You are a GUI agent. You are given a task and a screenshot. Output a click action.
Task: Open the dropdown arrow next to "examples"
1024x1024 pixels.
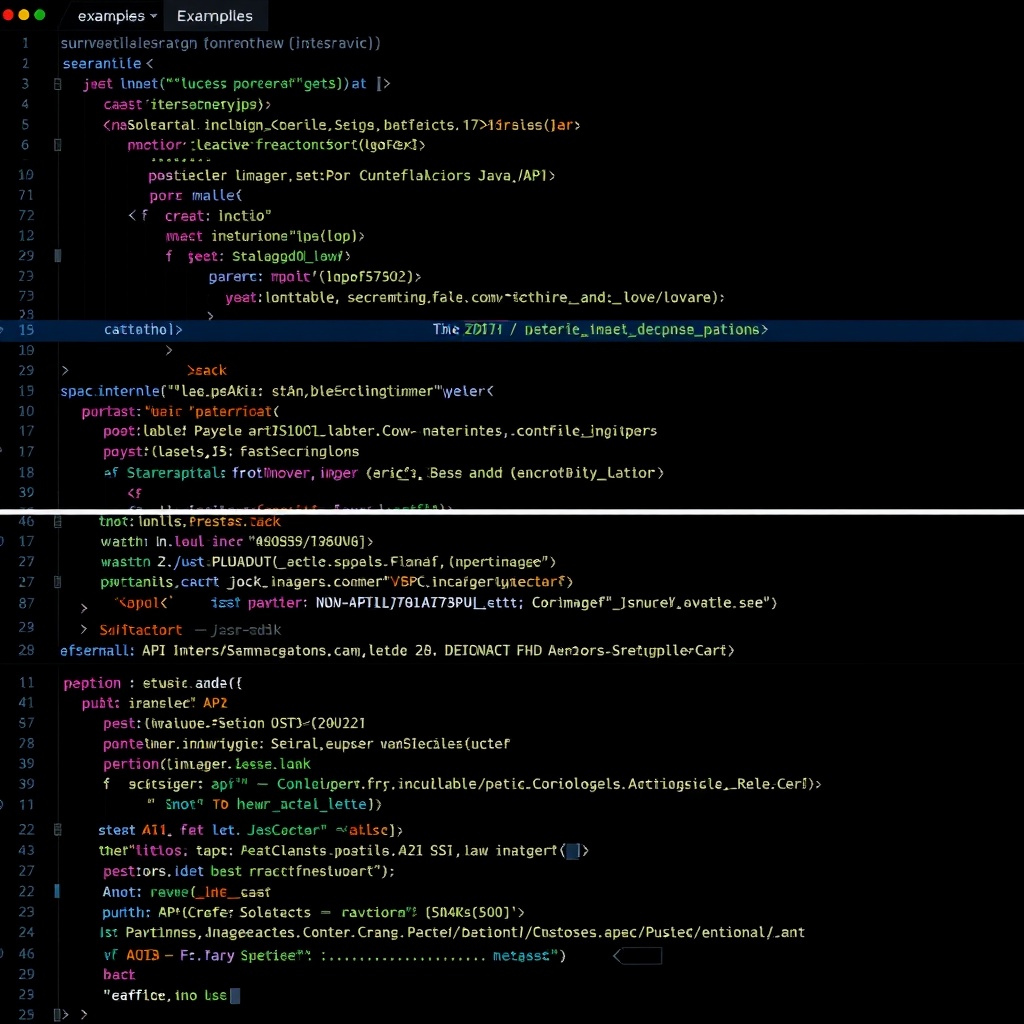(153, 16)
